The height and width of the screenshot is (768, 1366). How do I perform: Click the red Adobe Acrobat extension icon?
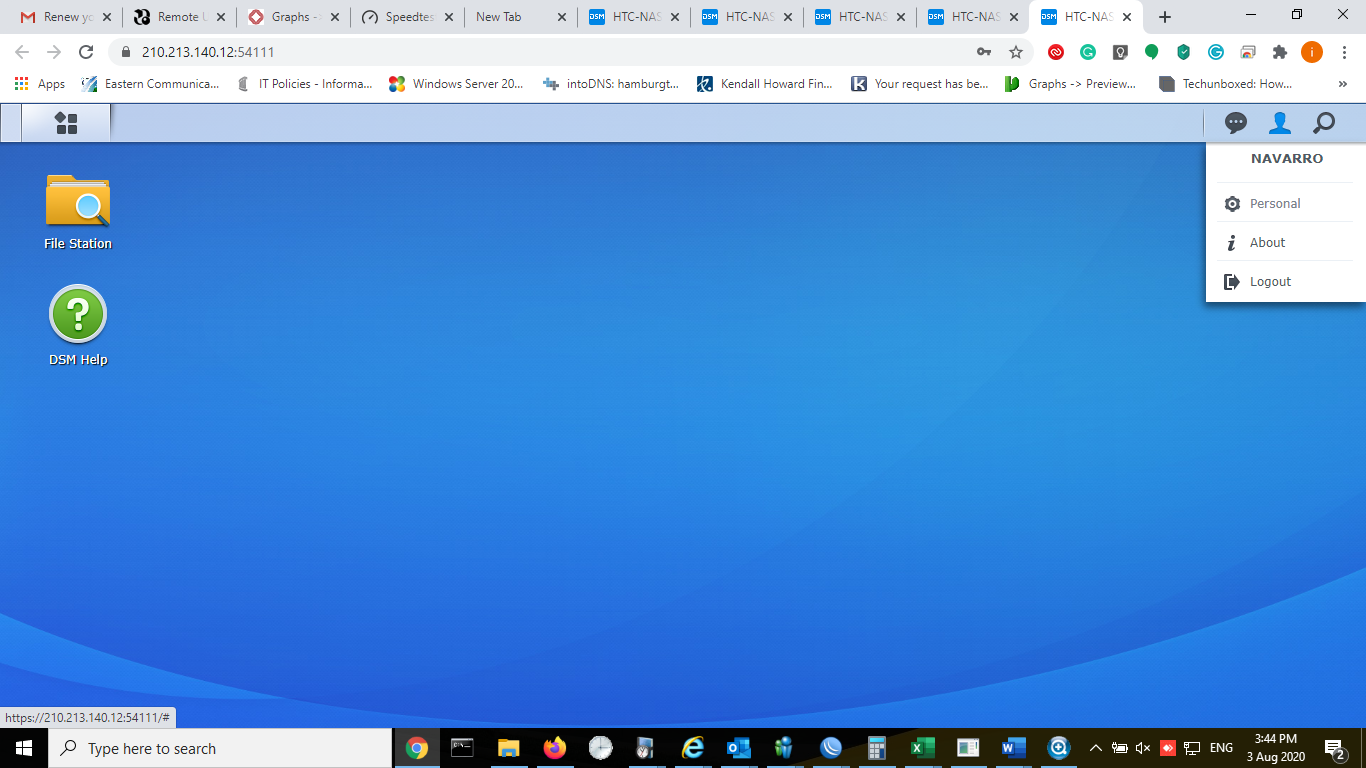point(1056,52)
